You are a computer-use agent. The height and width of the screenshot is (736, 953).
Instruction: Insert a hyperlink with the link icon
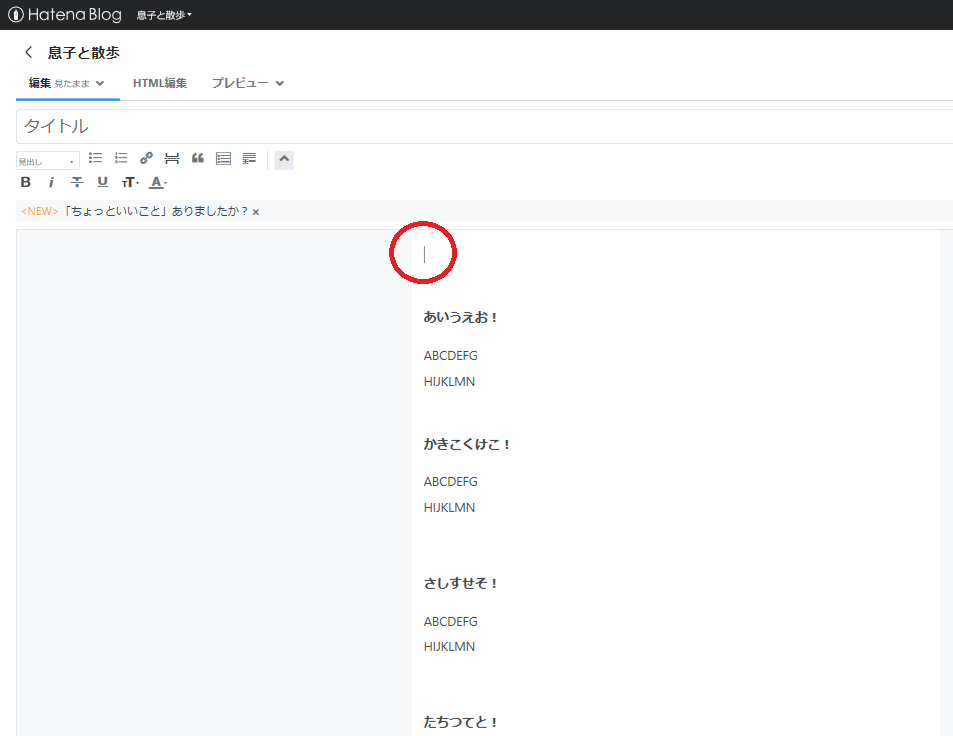click(x=146, y=158)
